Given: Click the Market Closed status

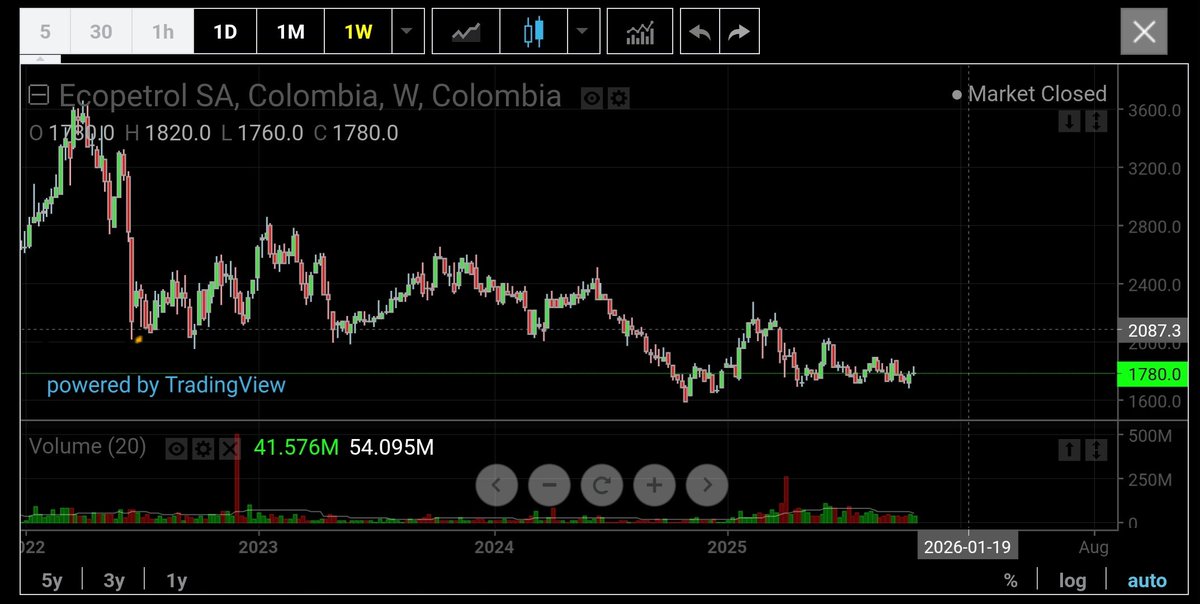Looking at the screenshot, I should 1029,94.
